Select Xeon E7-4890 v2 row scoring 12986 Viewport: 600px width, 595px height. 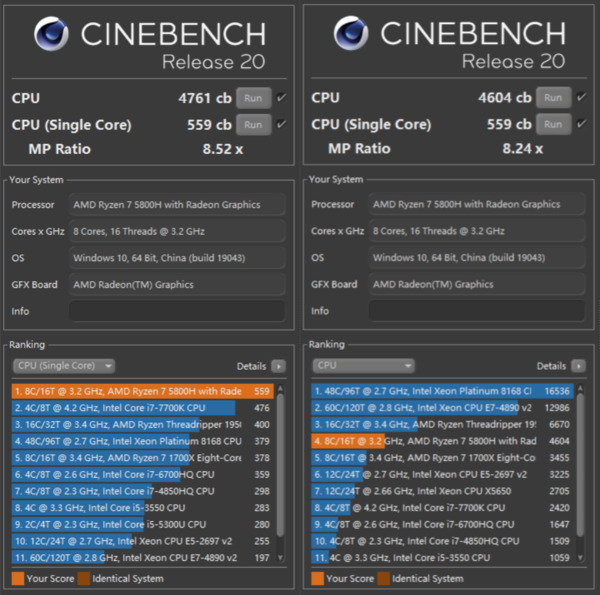click(x=442, y=408)
